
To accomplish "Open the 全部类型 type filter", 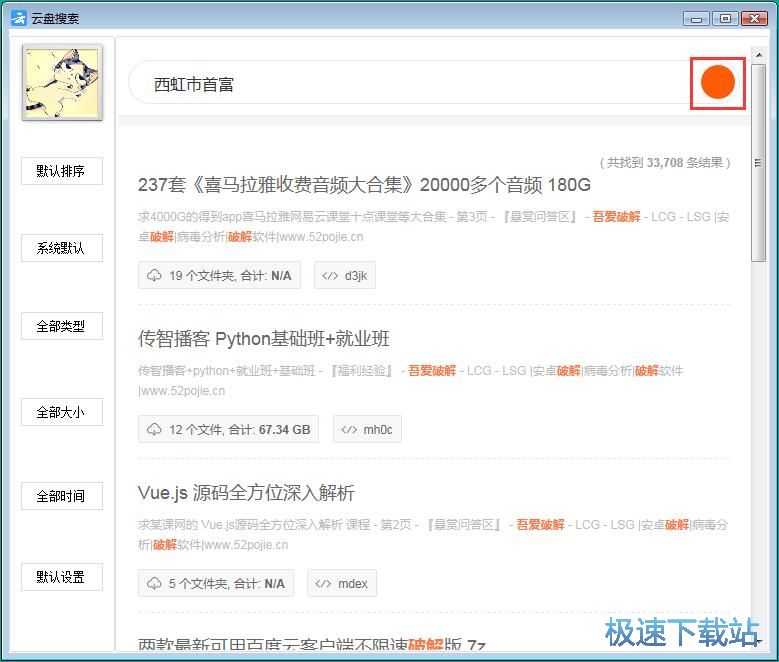I will 62,326.
